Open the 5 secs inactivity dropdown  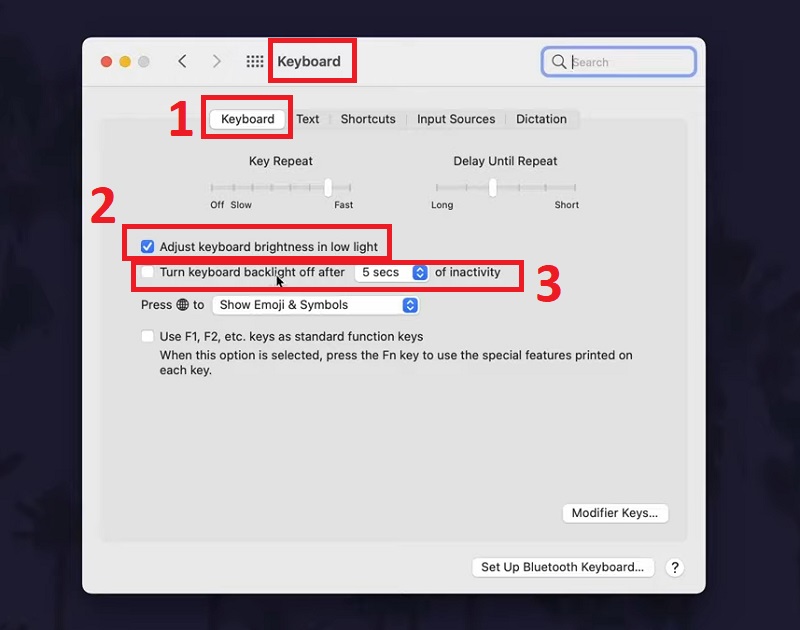[x=391, y=272]
